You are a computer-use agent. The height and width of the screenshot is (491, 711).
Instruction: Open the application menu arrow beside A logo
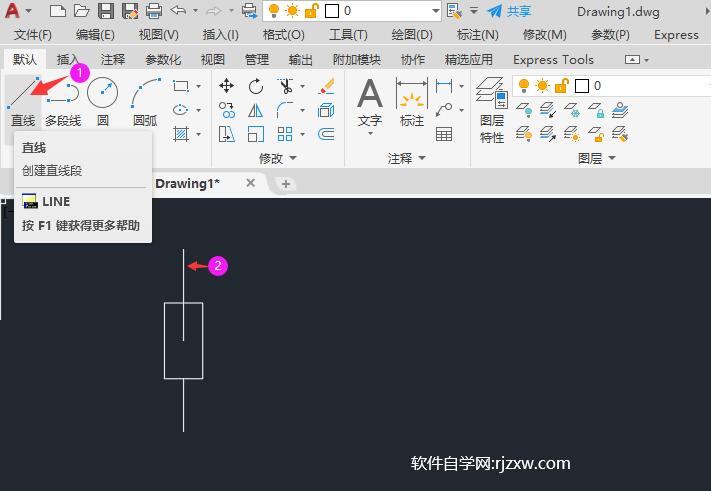[x=29, y=10]
